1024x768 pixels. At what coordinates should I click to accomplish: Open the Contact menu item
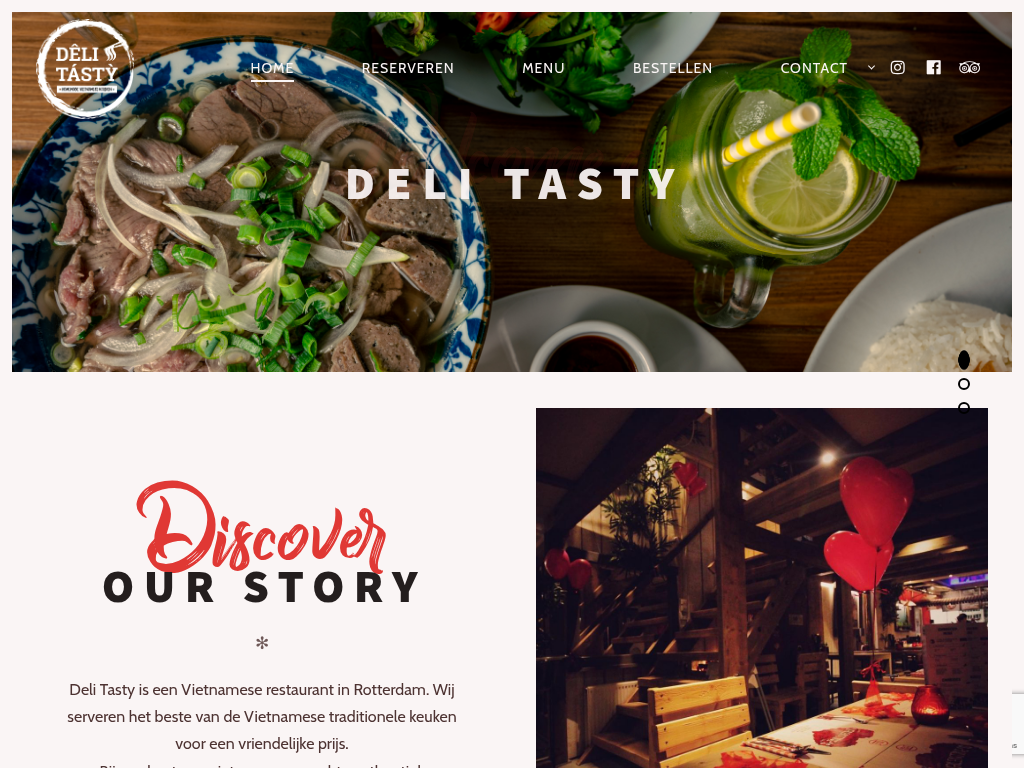[x=814, y=68]
